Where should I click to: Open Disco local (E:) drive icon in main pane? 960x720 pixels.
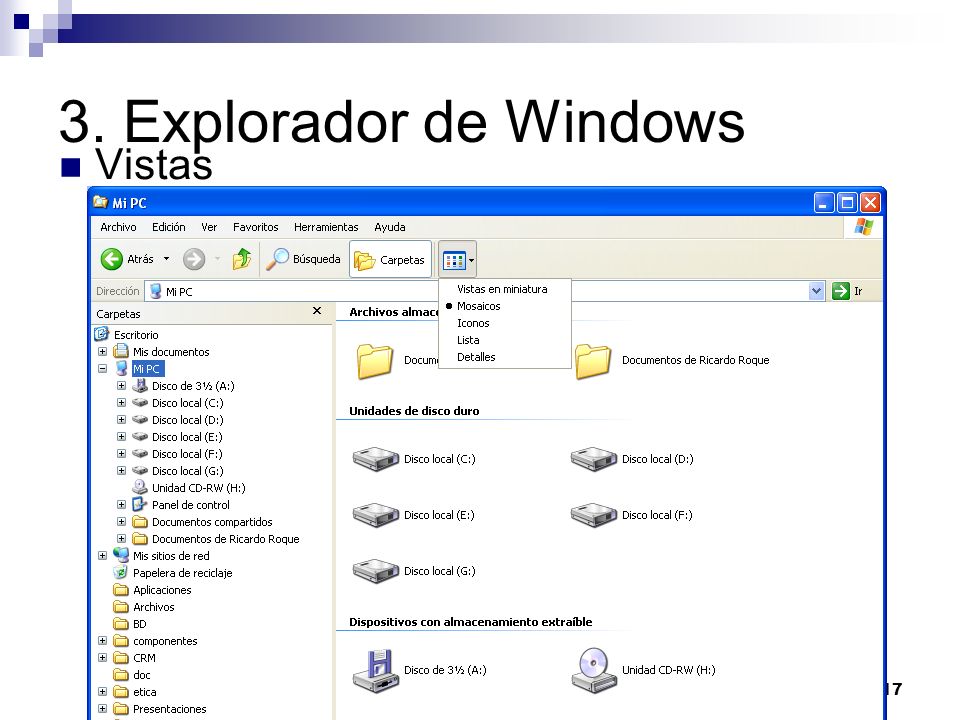click(x=376, y=515)
